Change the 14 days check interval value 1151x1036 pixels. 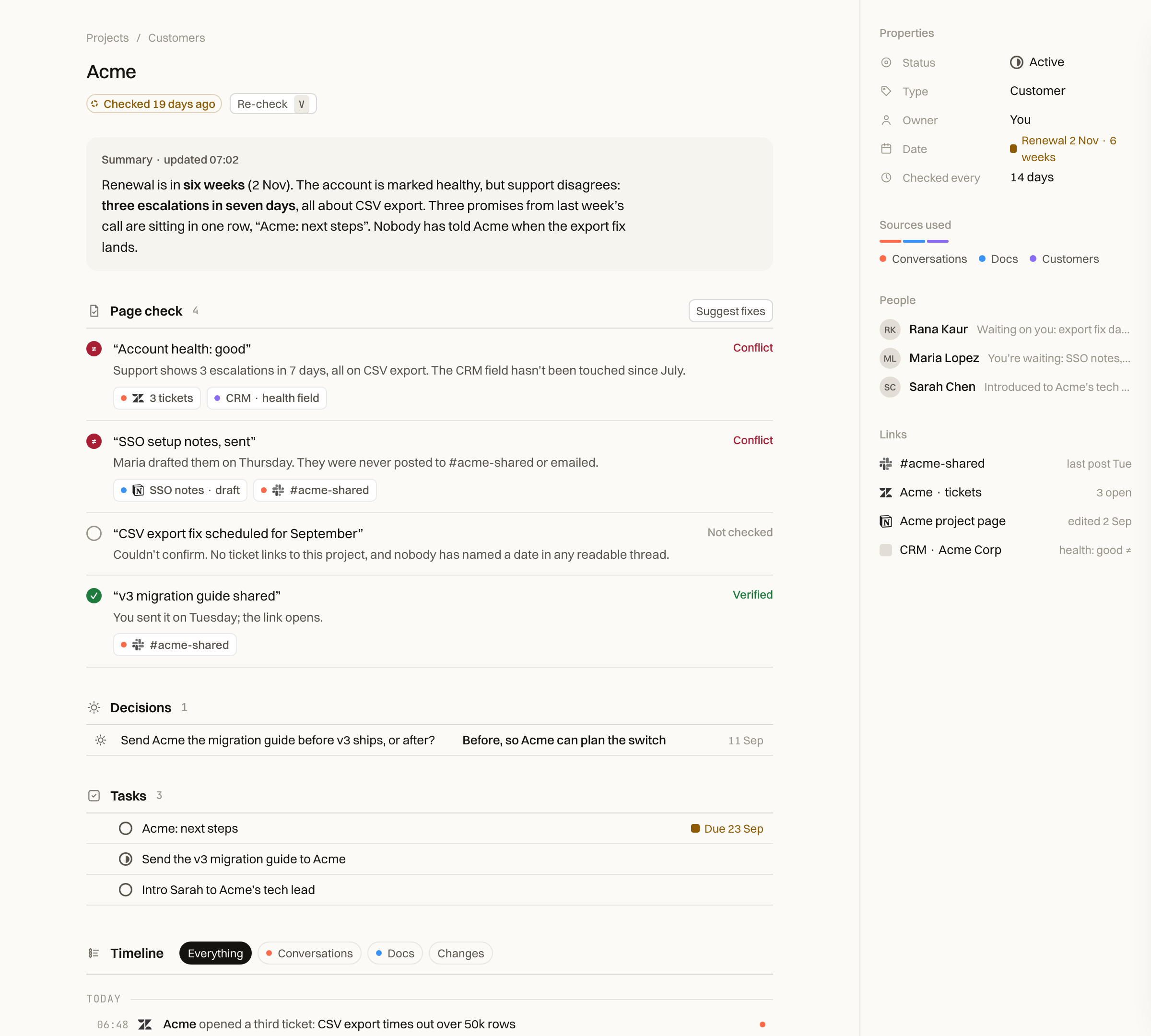point(1032,177)
